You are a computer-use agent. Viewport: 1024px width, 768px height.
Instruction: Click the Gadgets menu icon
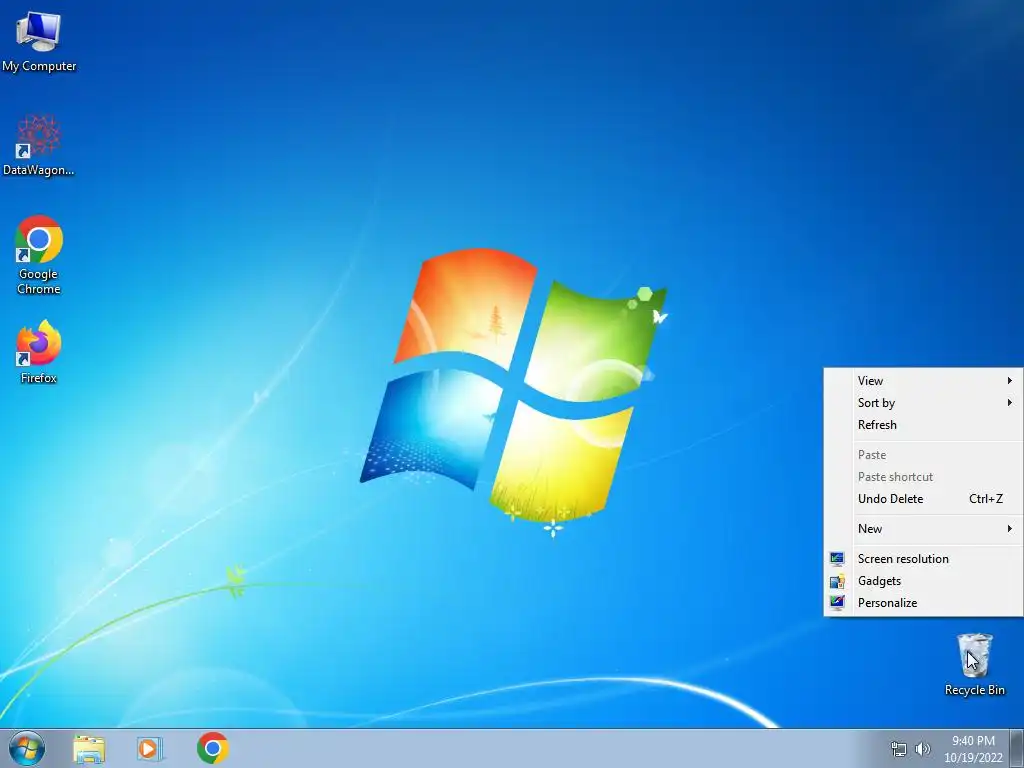[x=837, y=581]
